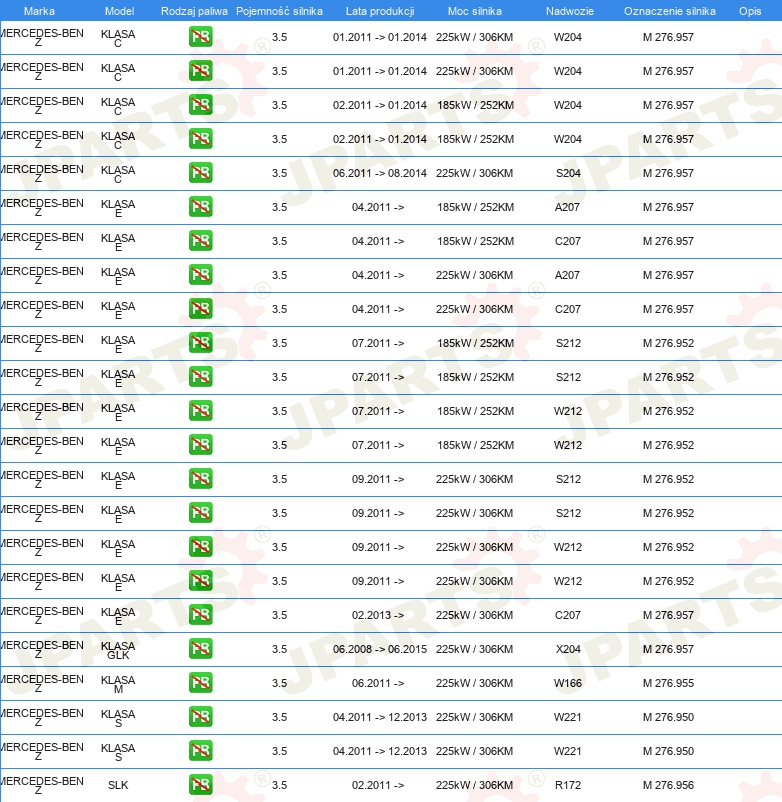
Task: Click the fuel icon in the KLASA M row
Action: pos(200,683)
